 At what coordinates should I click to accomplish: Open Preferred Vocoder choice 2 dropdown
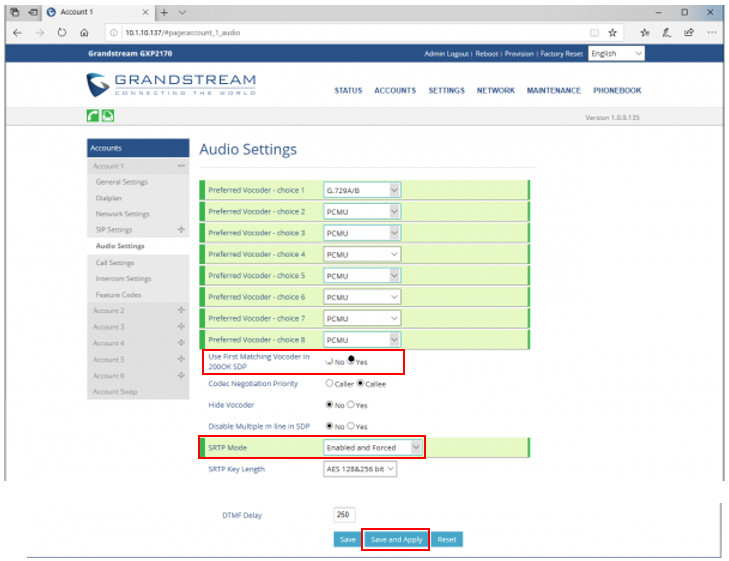click(x=362, y=211)
